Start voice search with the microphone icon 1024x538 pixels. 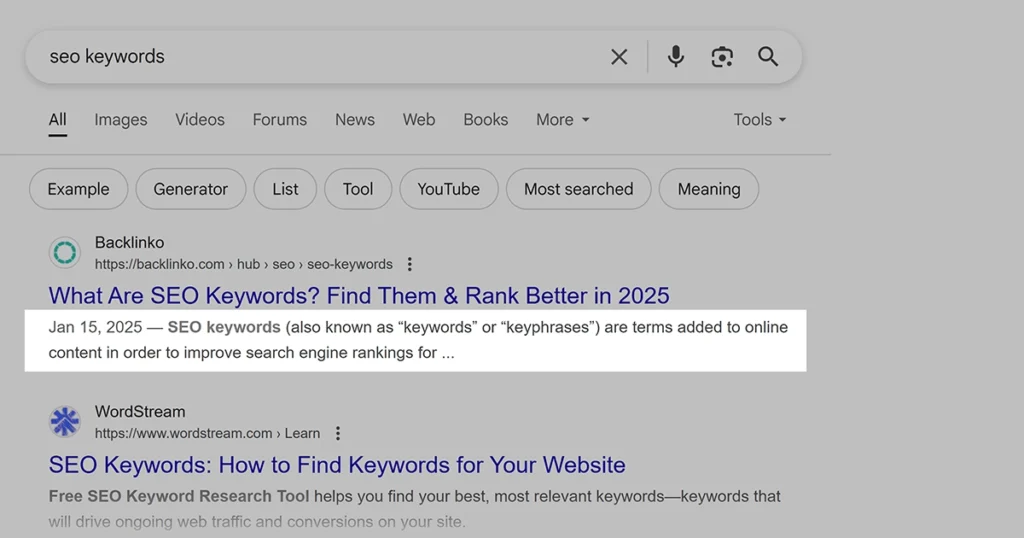tap(676, 57)
